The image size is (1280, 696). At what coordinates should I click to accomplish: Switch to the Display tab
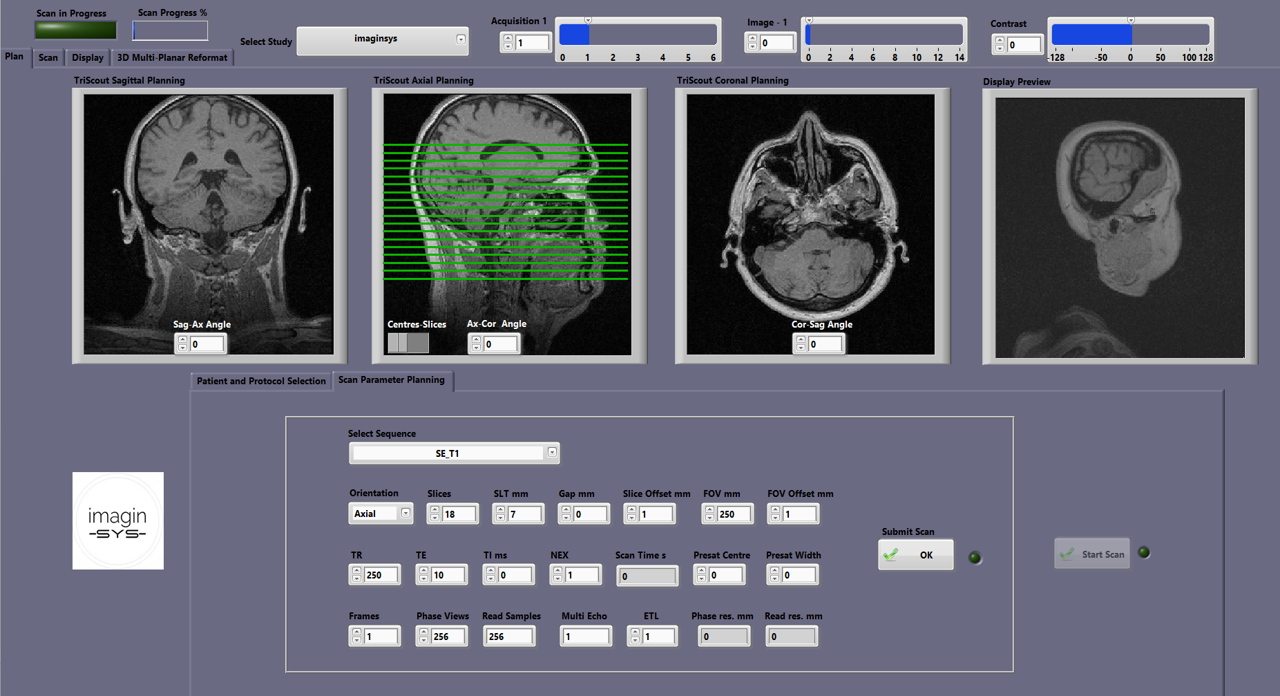click(87, 57)
